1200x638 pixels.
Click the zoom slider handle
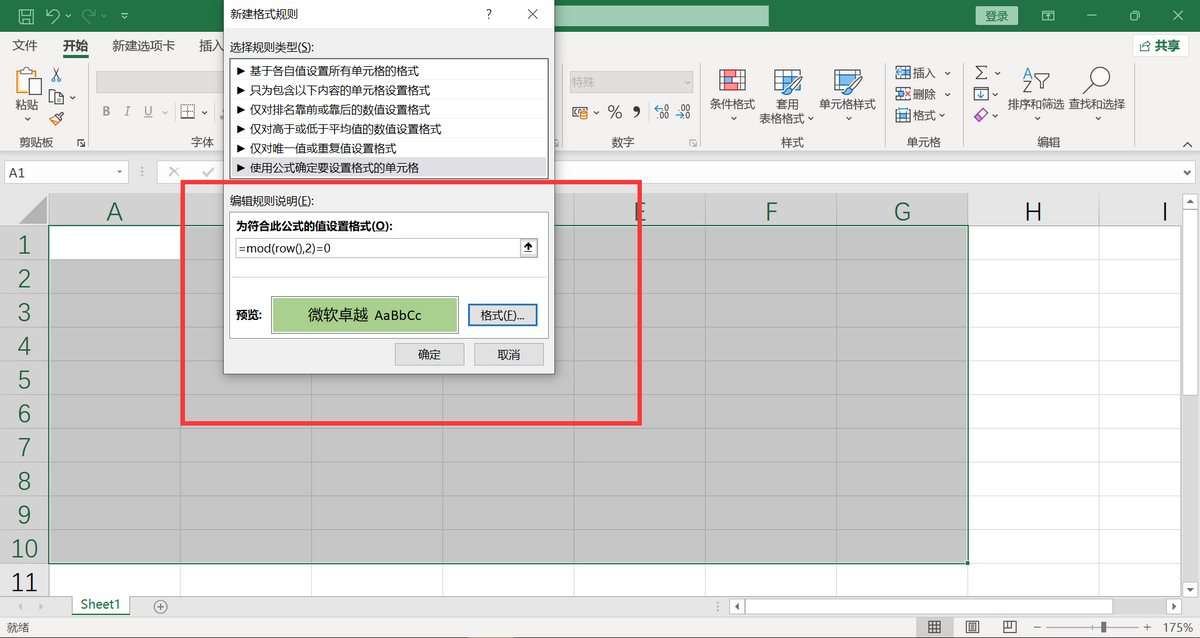click(1103, 627)
